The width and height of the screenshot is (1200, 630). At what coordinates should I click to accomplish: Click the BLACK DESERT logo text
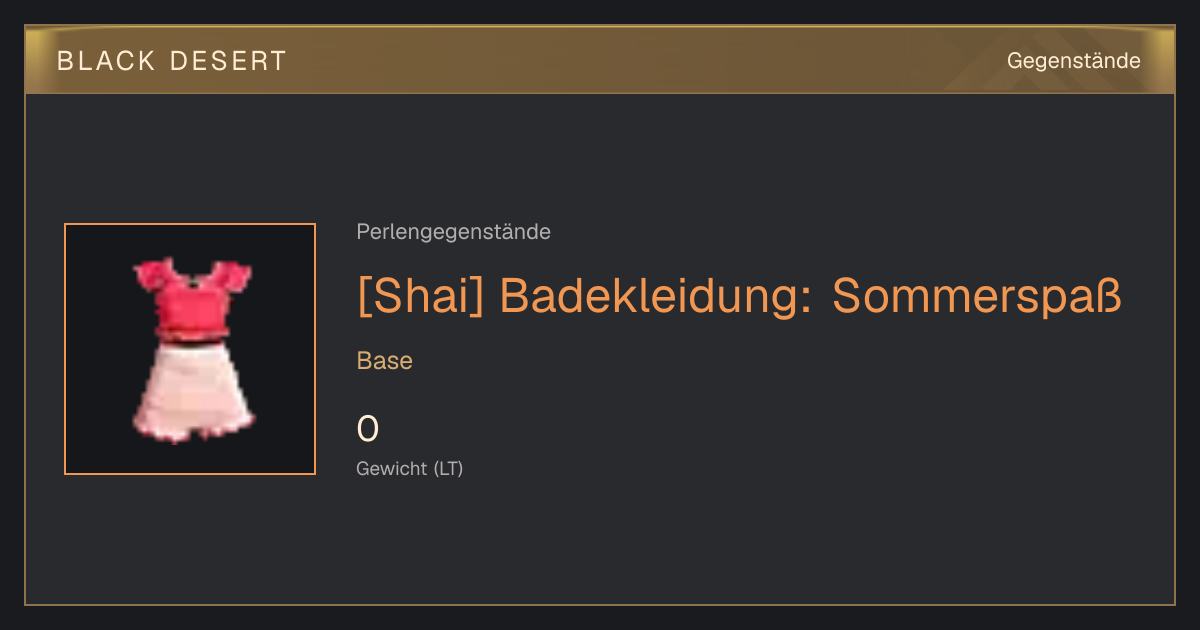pos(172,61)
